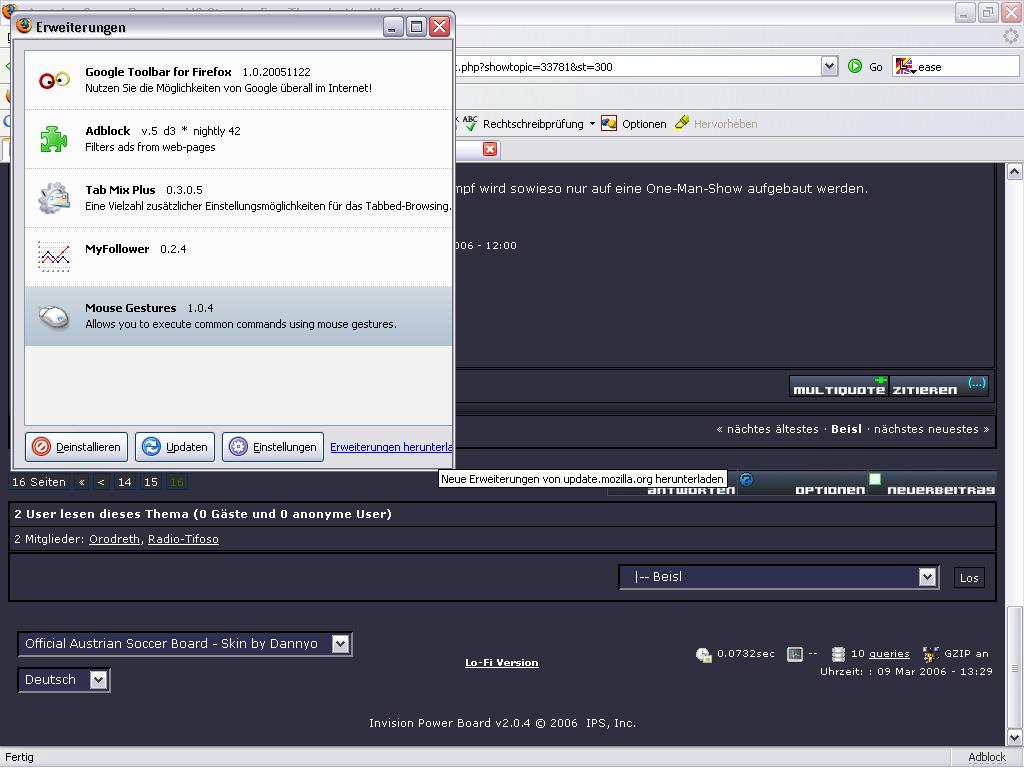
Task: Click the Optionen toolbar icon
Action: tap(609, 123)
